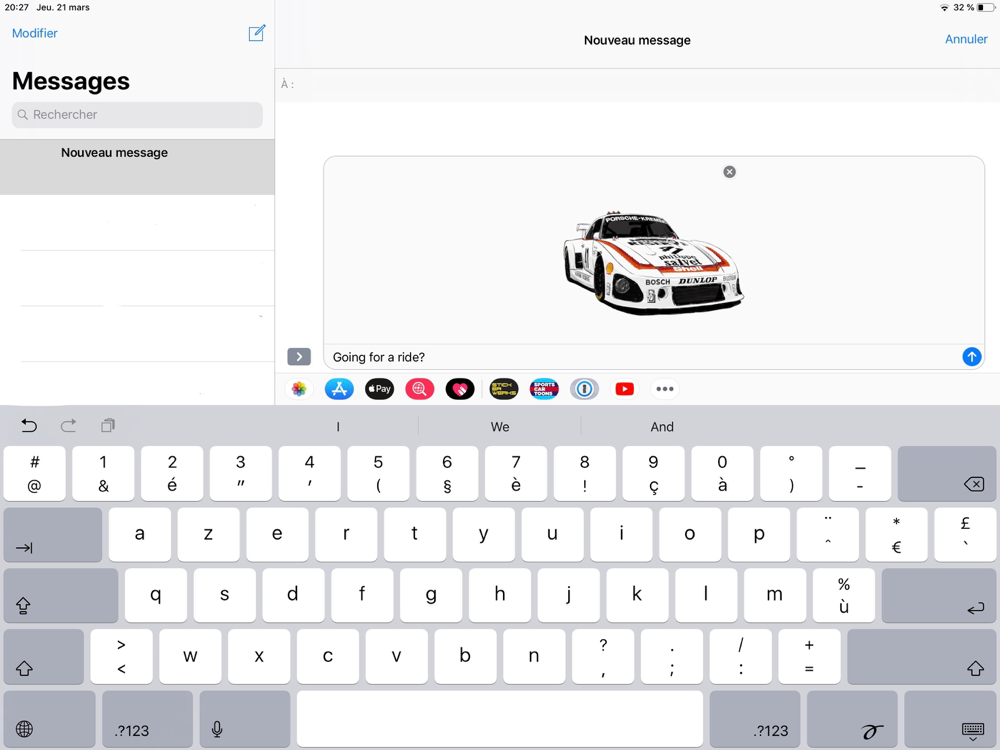Switch to the left .?123 symbols keyboard
The height and width of the screenshot is (750, 1000).
pos(147,719)
